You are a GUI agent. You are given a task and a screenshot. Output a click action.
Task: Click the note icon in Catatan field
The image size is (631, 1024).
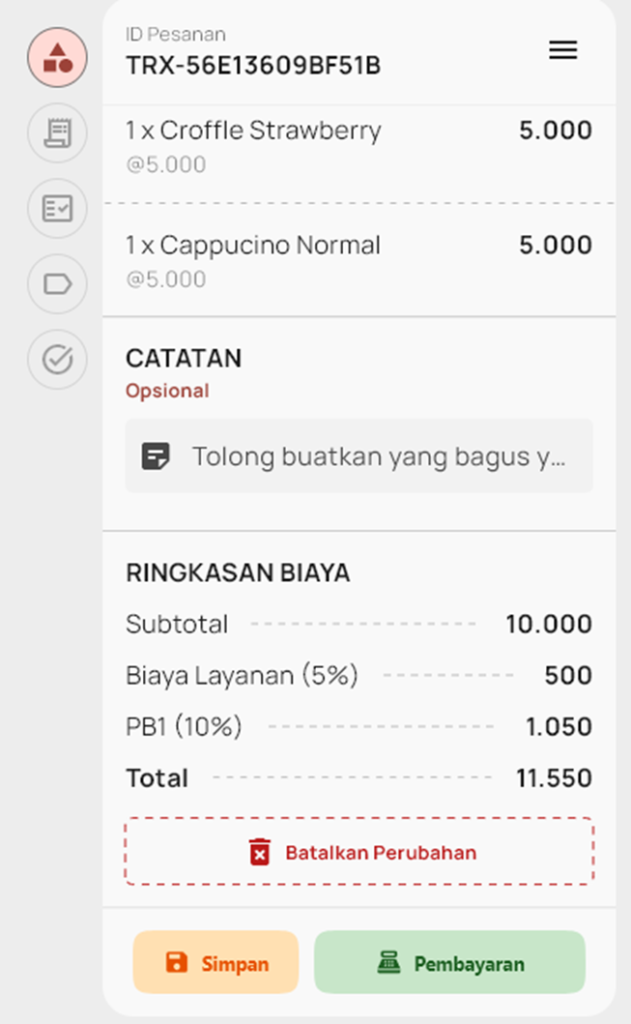click(x=155, y=457)
